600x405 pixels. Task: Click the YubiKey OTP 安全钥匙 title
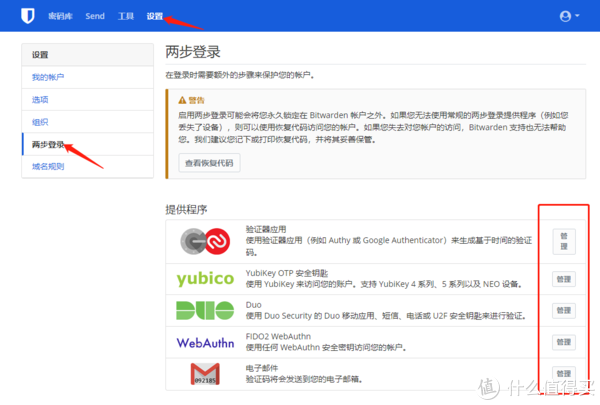287,273
